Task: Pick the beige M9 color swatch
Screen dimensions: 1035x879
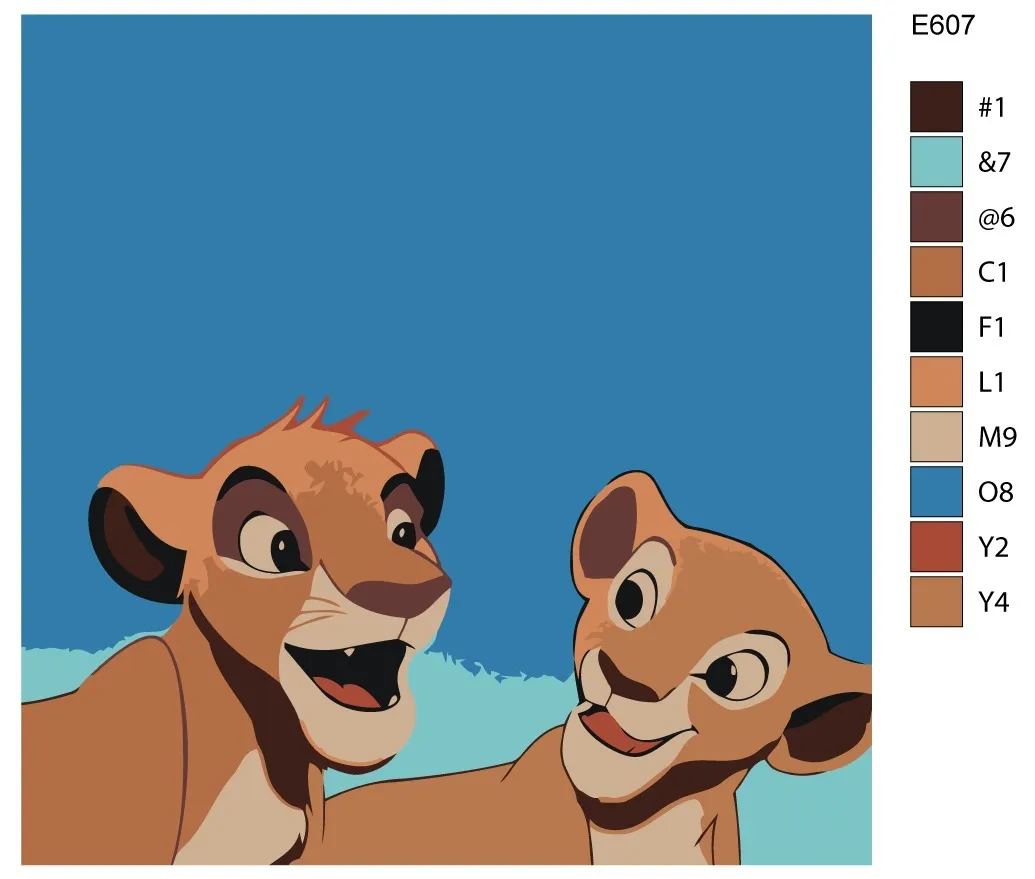Action: pos(936,436)
